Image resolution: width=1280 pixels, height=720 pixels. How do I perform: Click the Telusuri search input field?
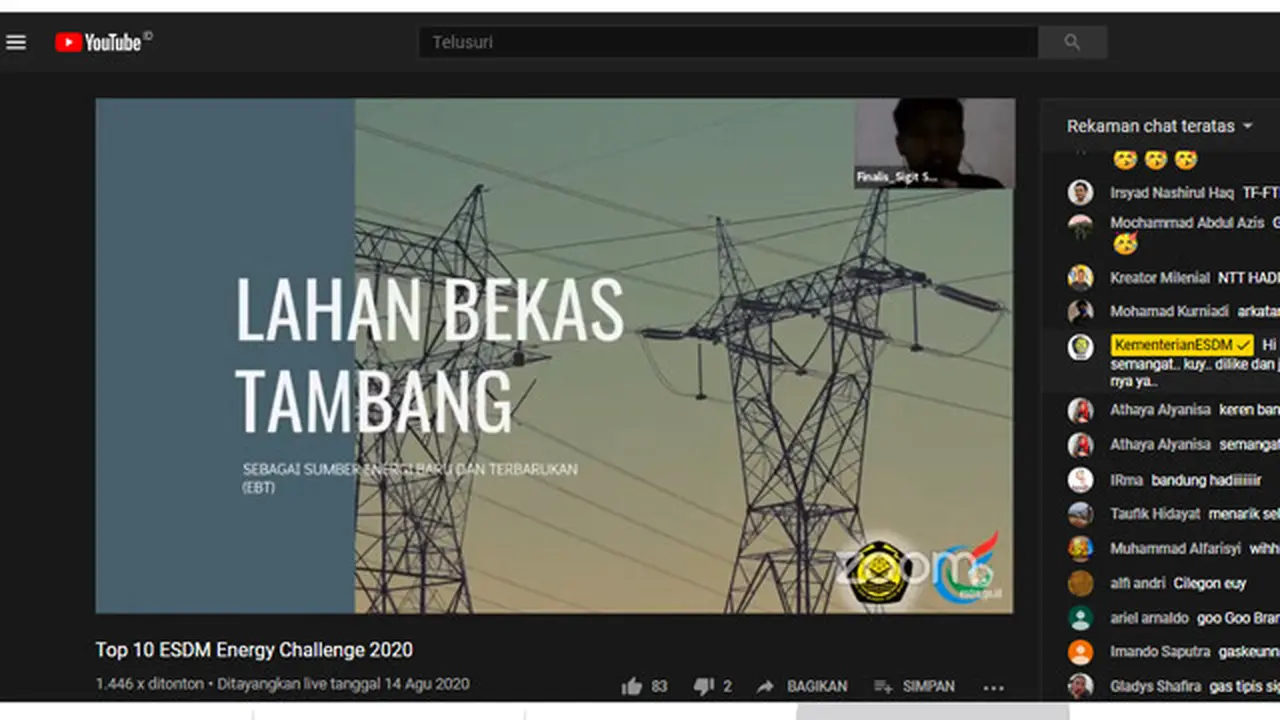pyautogui.click(x=727, y=42)
